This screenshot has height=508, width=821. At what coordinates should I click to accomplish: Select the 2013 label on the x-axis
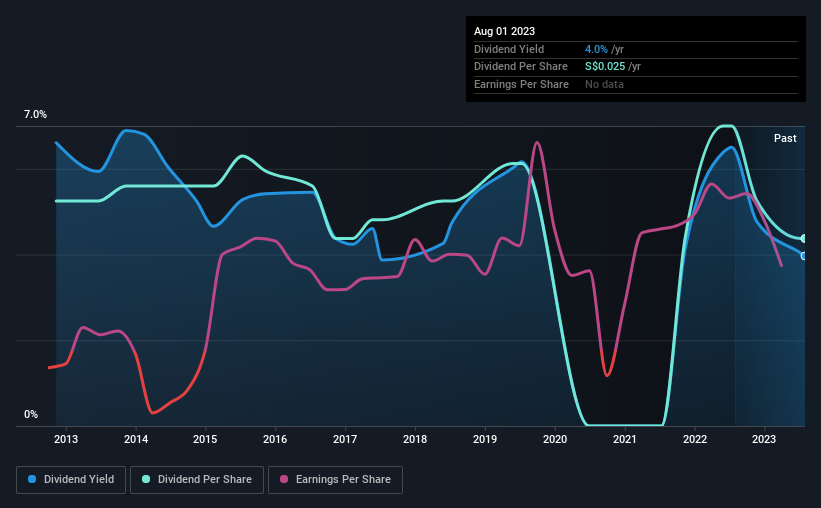tap(66, 439)
